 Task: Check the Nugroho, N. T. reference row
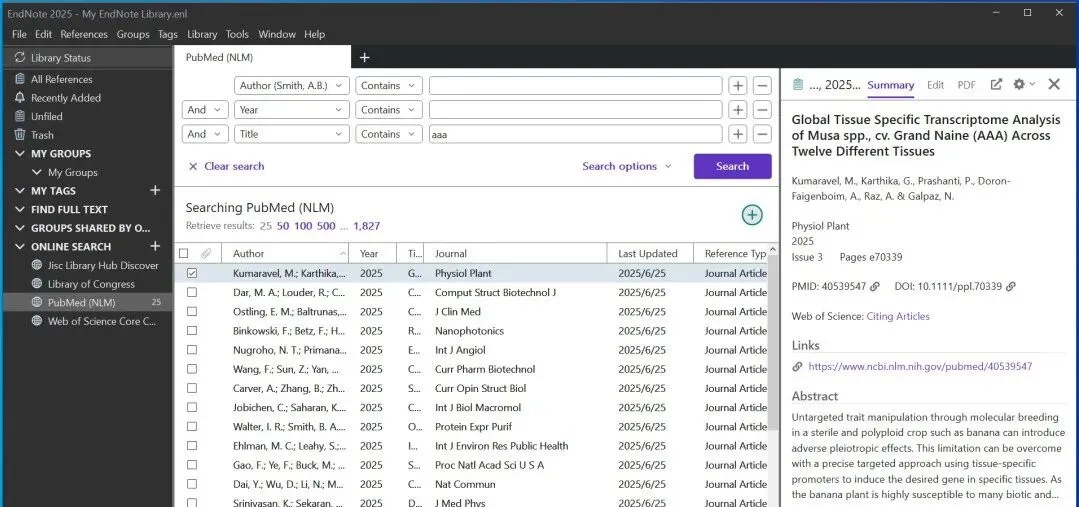pyautogui.click(x=192, y=350)
